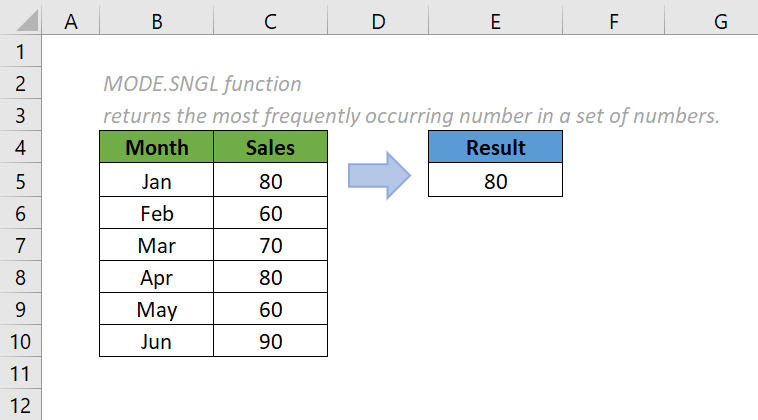Select row 5 header
This screenshot has width=758, height=420.
[22, 181]
